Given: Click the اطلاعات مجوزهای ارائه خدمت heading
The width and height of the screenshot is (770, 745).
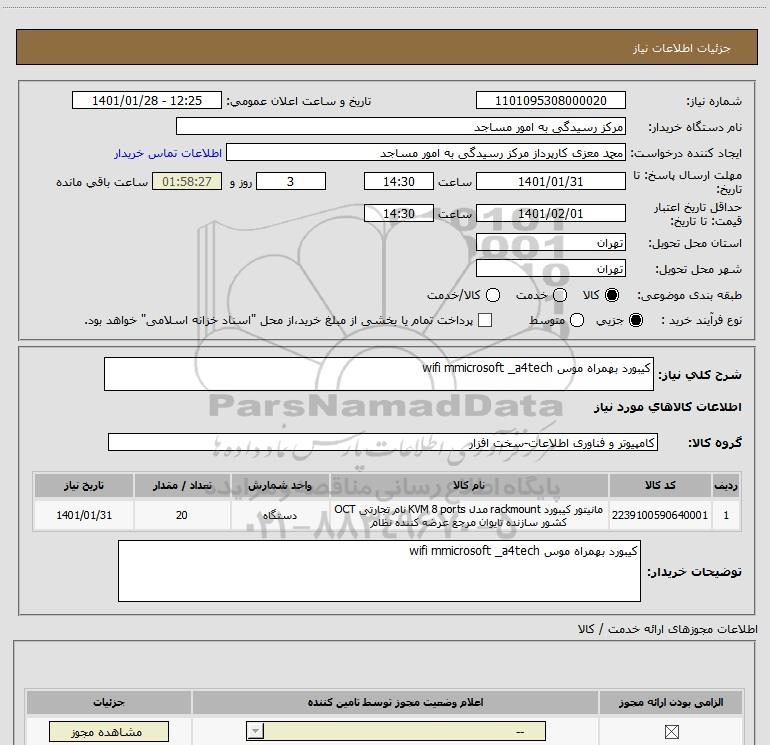Looking at the screenshot, I should 668,629.
